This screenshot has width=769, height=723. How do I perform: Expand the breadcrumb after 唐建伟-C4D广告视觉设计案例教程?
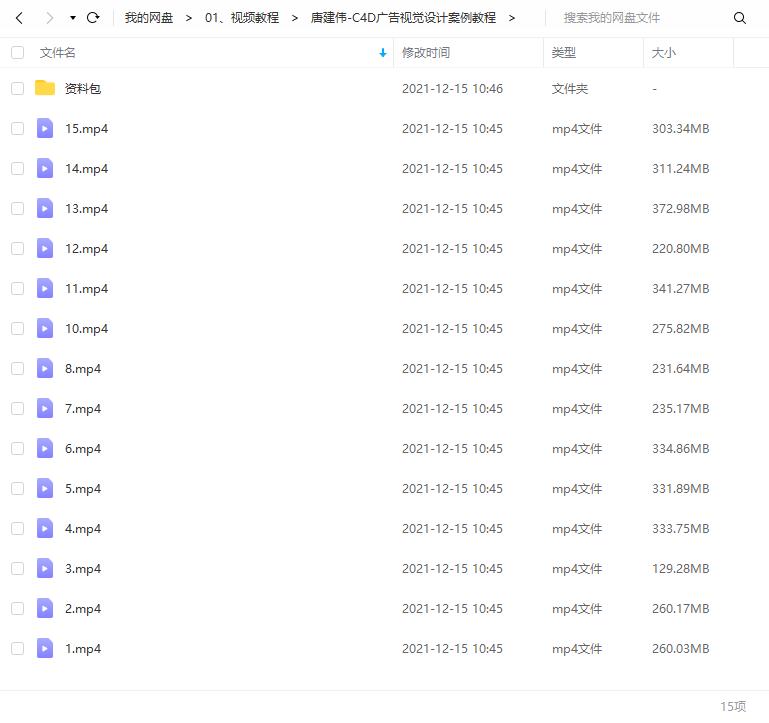[x=512, y=18]
